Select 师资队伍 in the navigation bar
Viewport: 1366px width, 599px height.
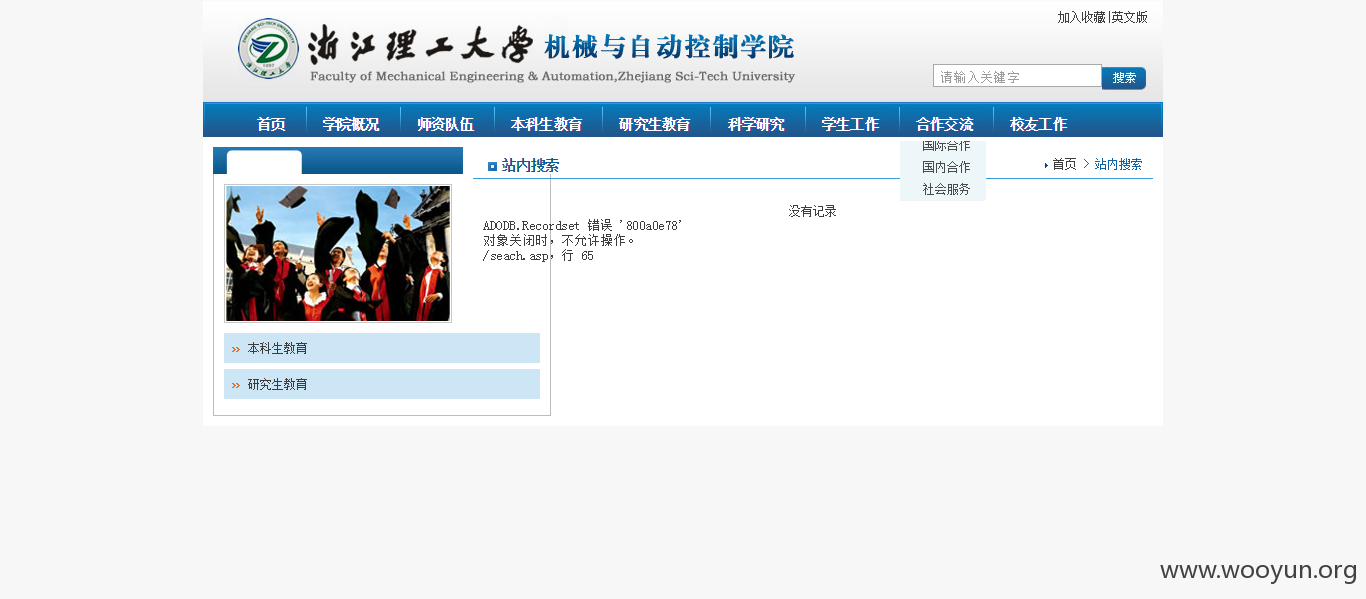pyautogui.click(x=446, y=124)
